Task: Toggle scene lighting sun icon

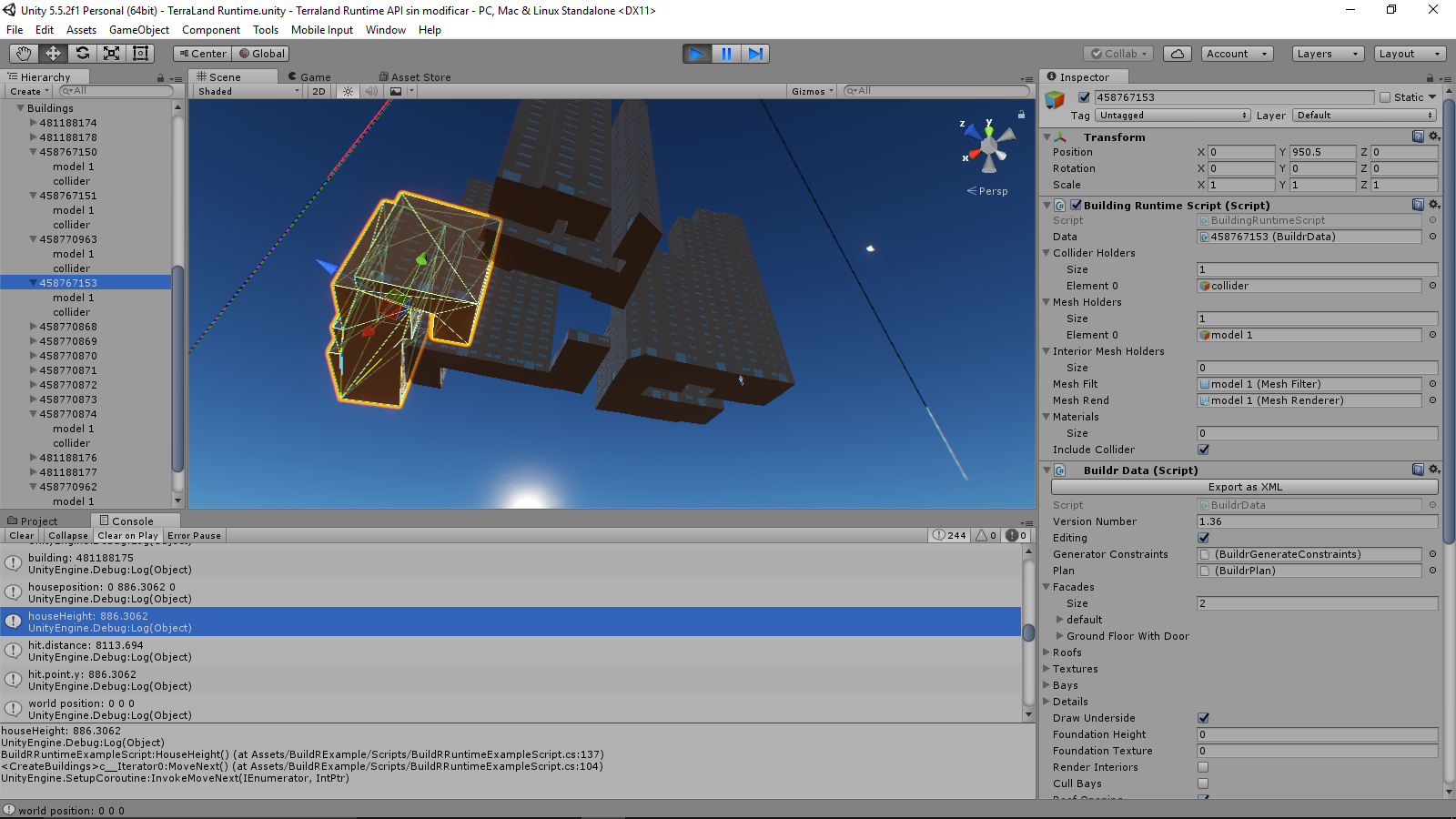Action: click(x=348, y=91)
